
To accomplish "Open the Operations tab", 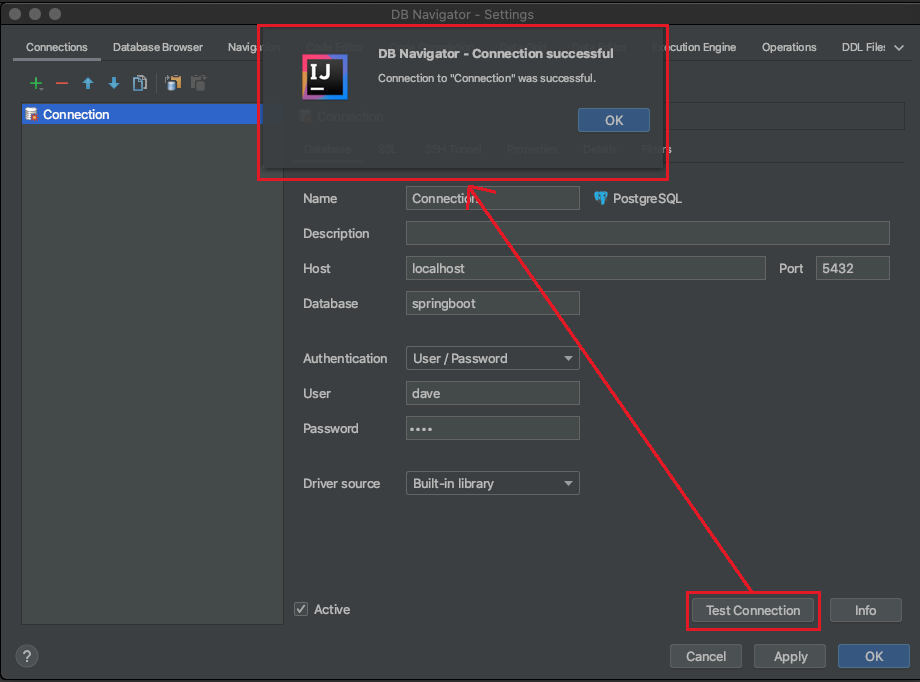I will [x=789, y=47].
